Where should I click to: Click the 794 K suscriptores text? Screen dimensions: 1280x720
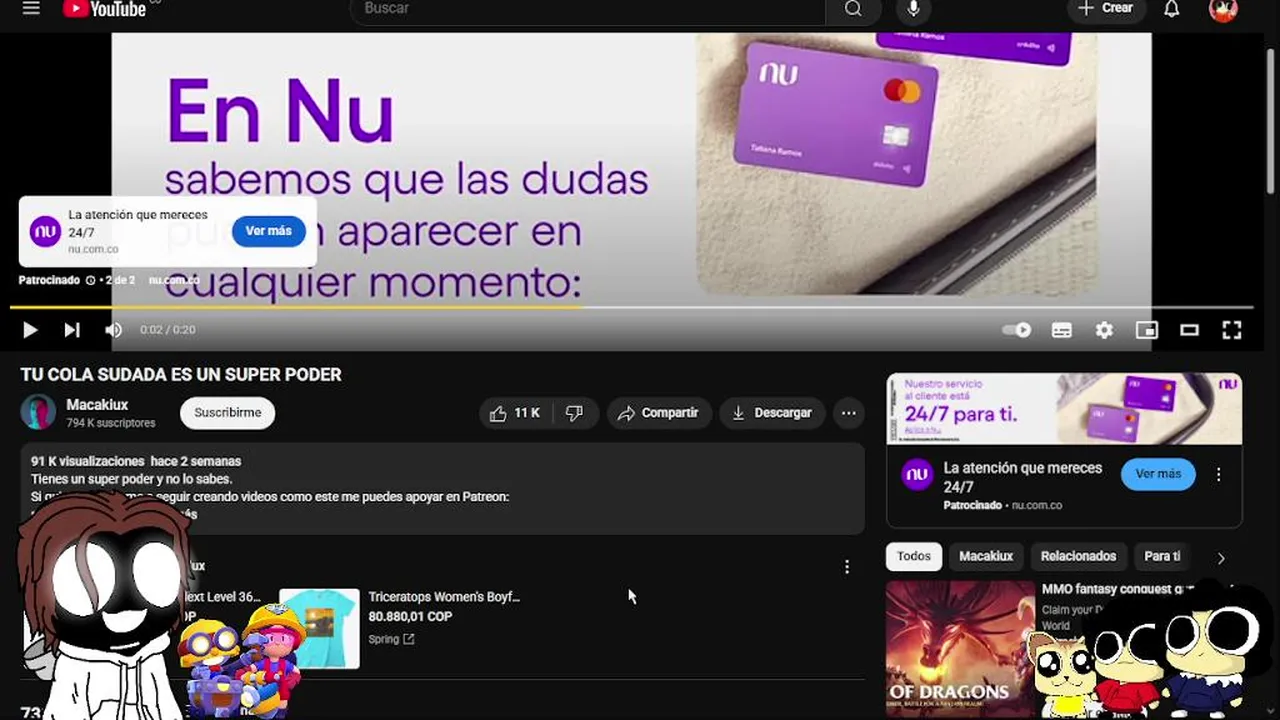click(x=111, y=423)
